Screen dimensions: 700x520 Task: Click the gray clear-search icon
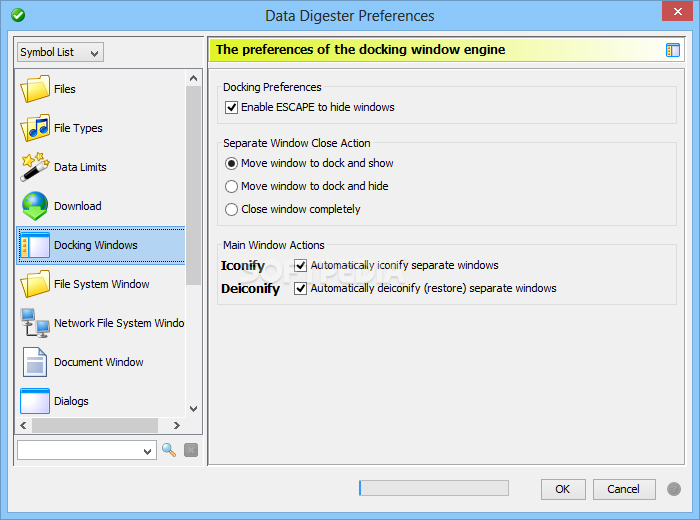pyautogui.click(x=191, y=450)
